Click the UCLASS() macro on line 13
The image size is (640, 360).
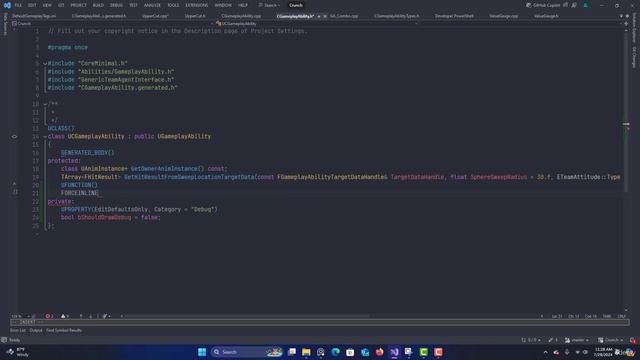(61, 128)
